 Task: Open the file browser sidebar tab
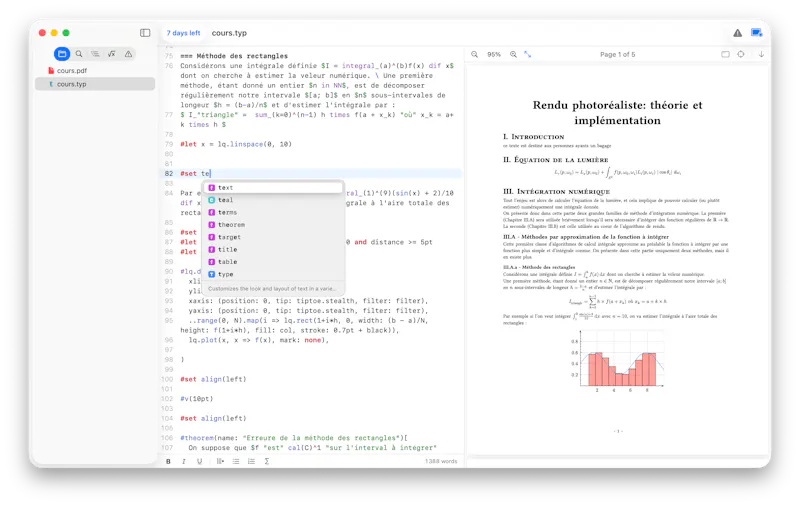[62, 54]
